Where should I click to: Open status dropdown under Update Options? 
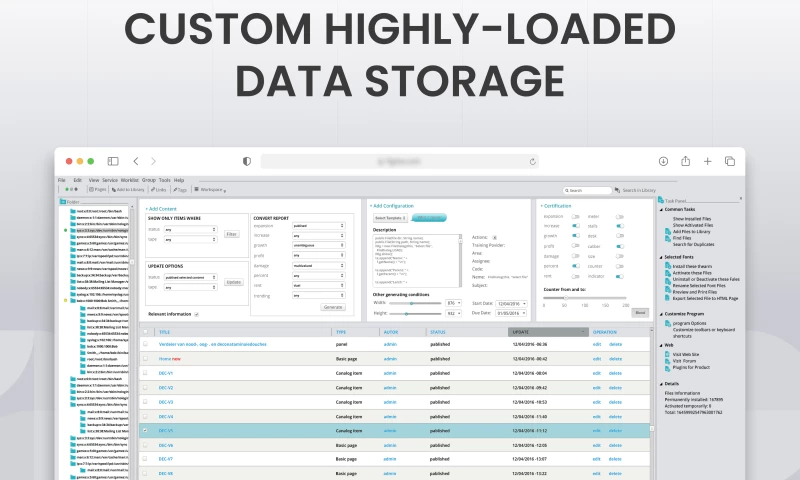click(190, 277)
